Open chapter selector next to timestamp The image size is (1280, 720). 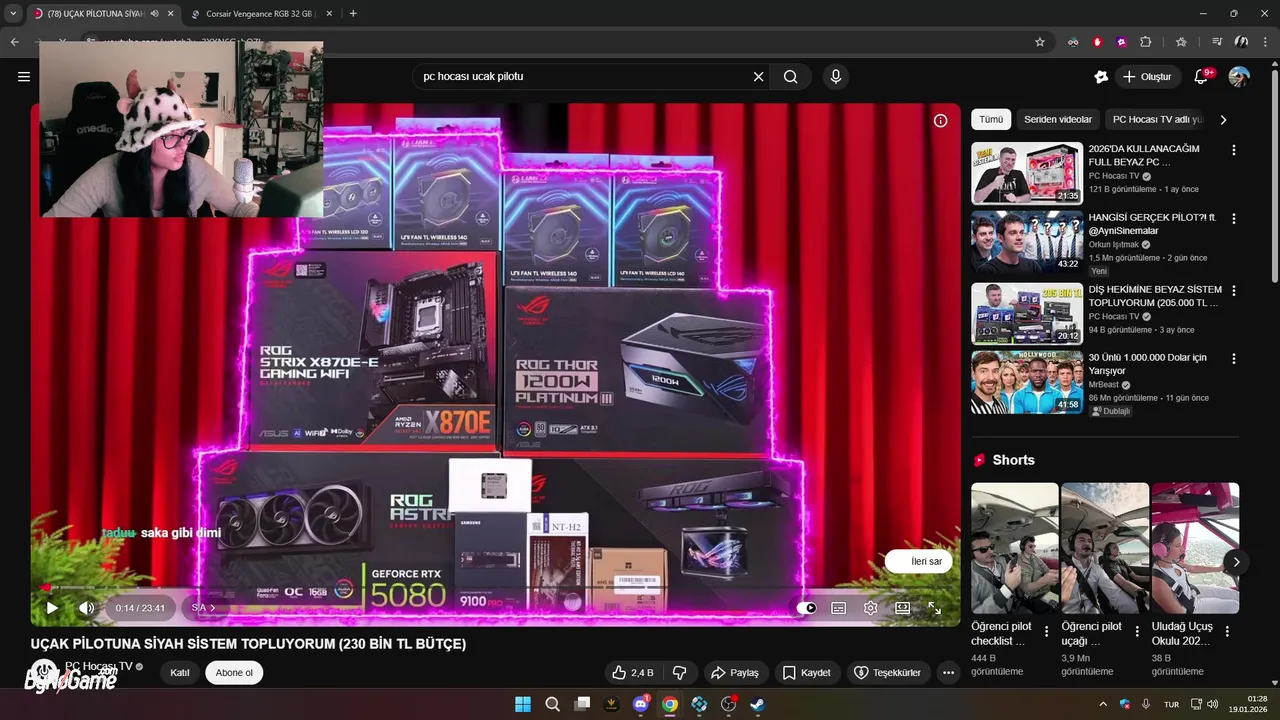pyautogui.click(x=204, y=607)
